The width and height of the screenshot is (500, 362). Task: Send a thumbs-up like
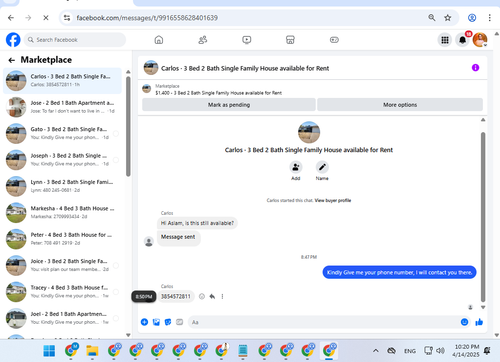(479, 322)
